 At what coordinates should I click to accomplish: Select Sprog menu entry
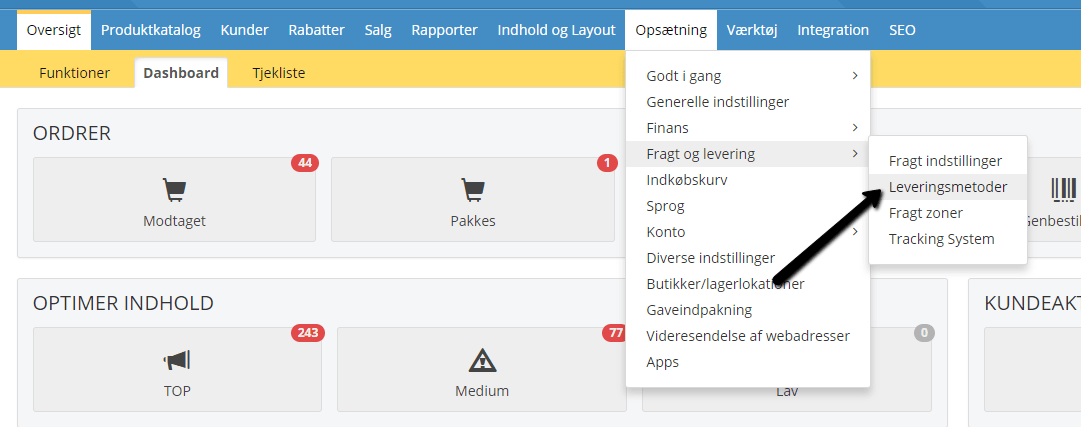[x=748, y=206]
